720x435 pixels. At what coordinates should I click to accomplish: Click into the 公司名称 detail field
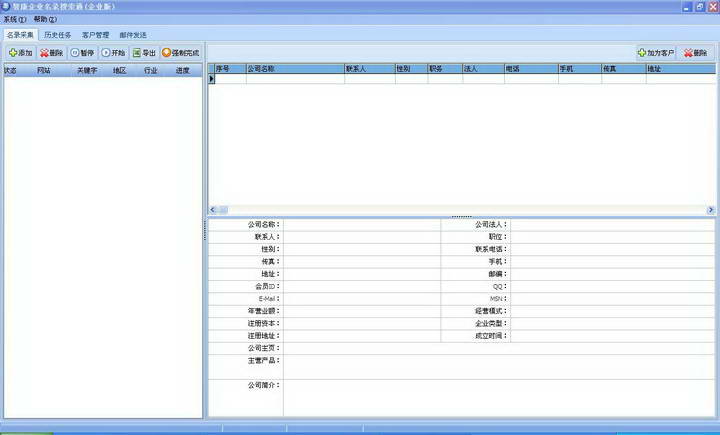click(x=362, y=225)
